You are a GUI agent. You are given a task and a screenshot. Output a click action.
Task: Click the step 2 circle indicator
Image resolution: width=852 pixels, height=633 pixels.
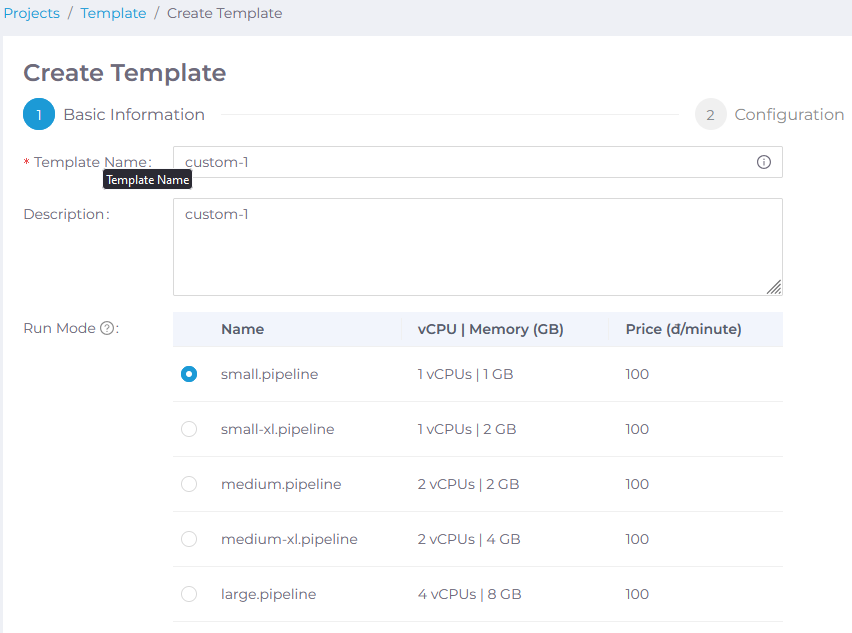(x=710, y=114)
